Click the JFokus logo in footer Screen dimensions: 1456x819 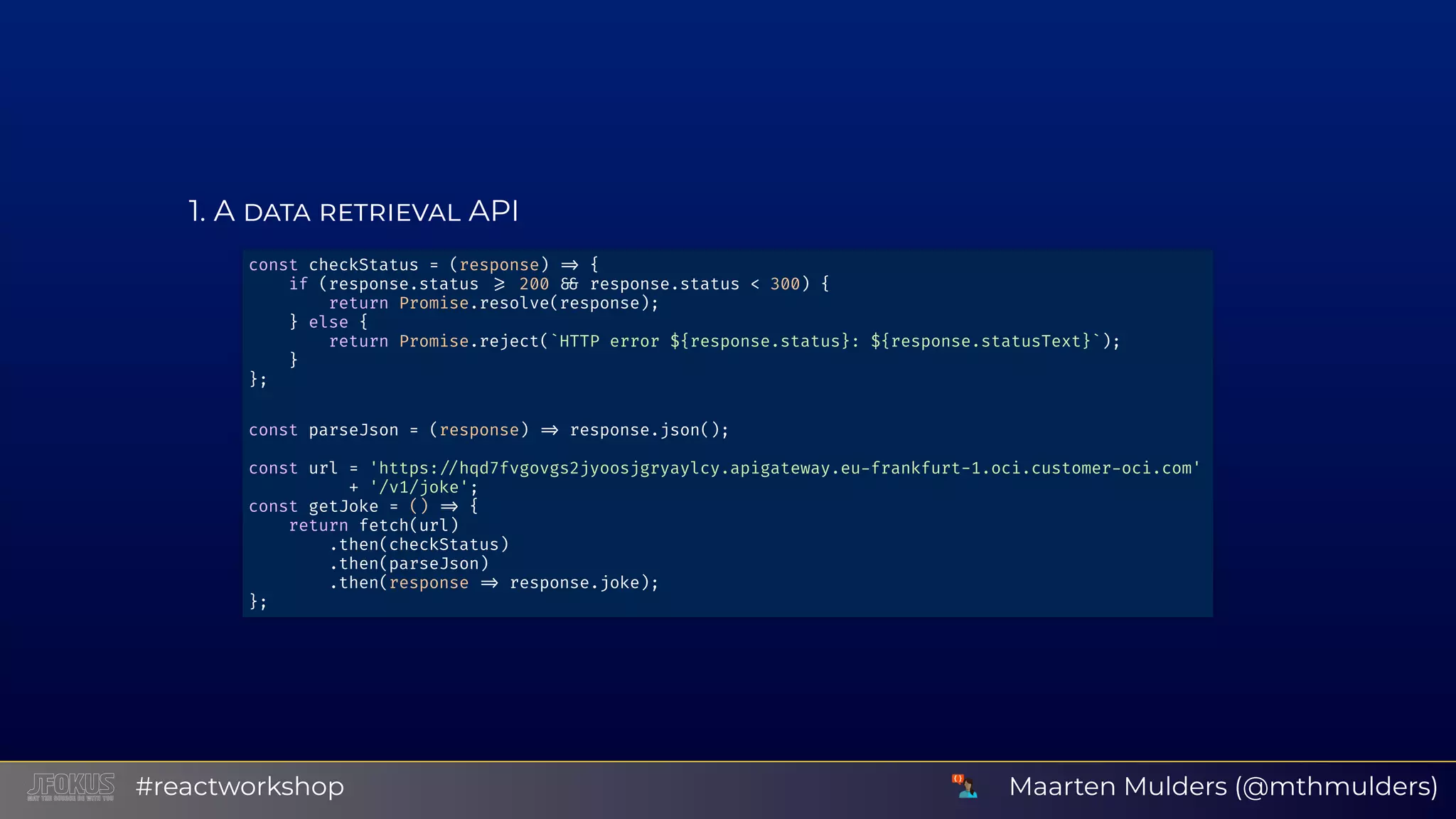[x=71, y=787]
